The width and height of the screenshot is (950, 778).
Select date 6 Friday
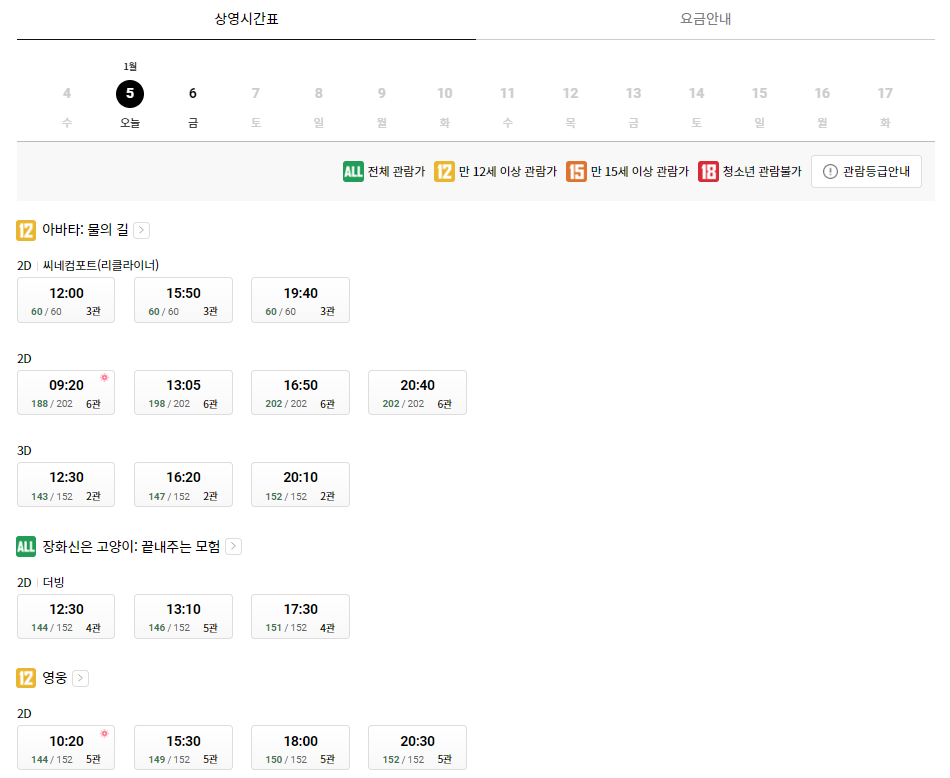click(x=192, y=93)
